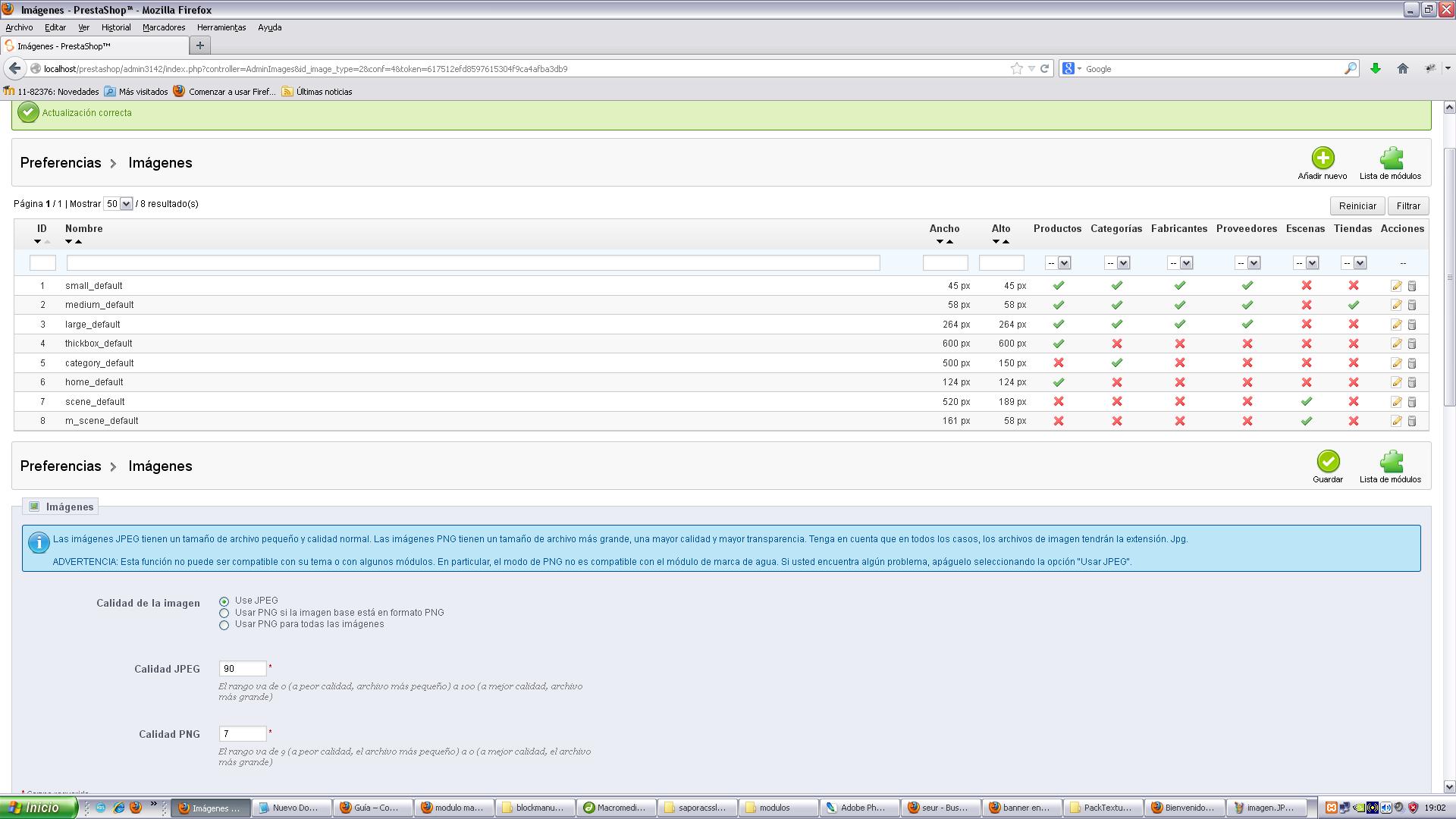Click the Añadir nuevo green plus icon

click(1323, 158)
